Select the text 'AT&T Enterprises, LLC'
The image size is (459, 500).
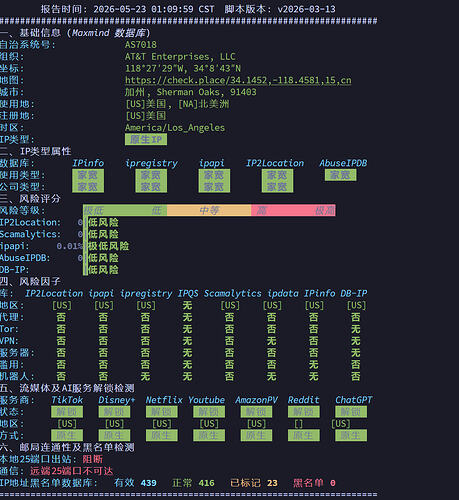[180, 57]
